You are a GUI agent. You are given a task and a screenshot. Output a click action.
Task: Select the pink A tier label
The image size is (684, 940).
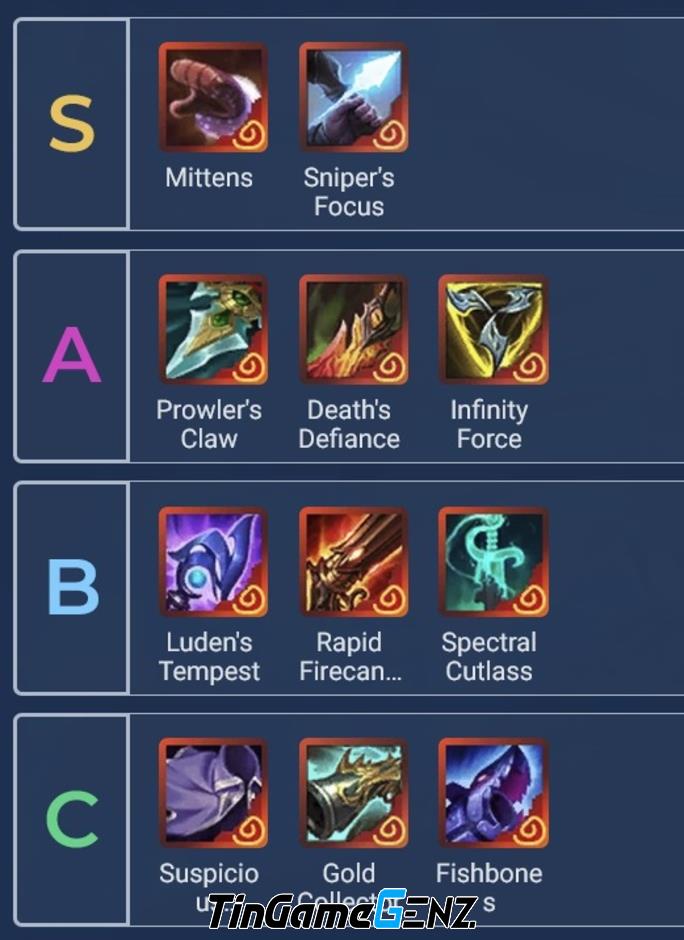pos(72,355)
